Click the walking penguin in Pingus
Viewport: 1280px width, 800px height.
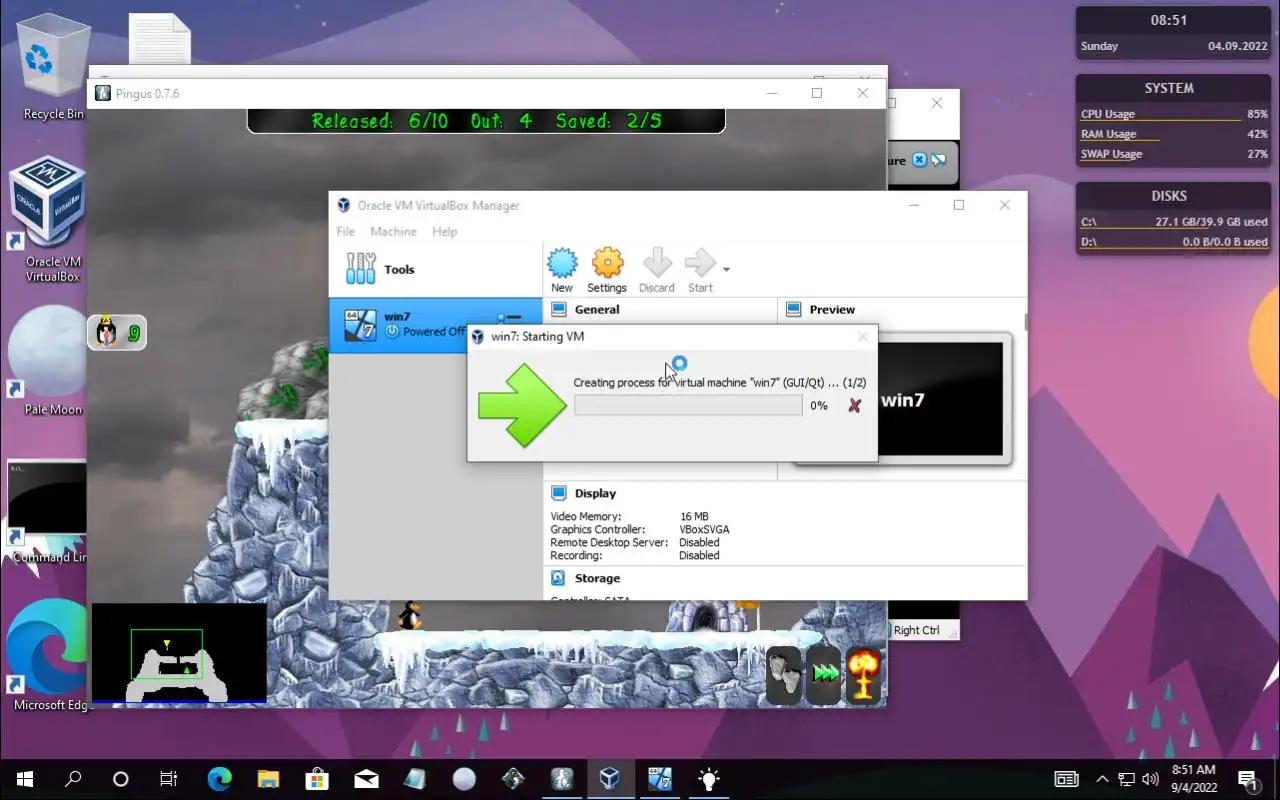[x=408, y=616]
